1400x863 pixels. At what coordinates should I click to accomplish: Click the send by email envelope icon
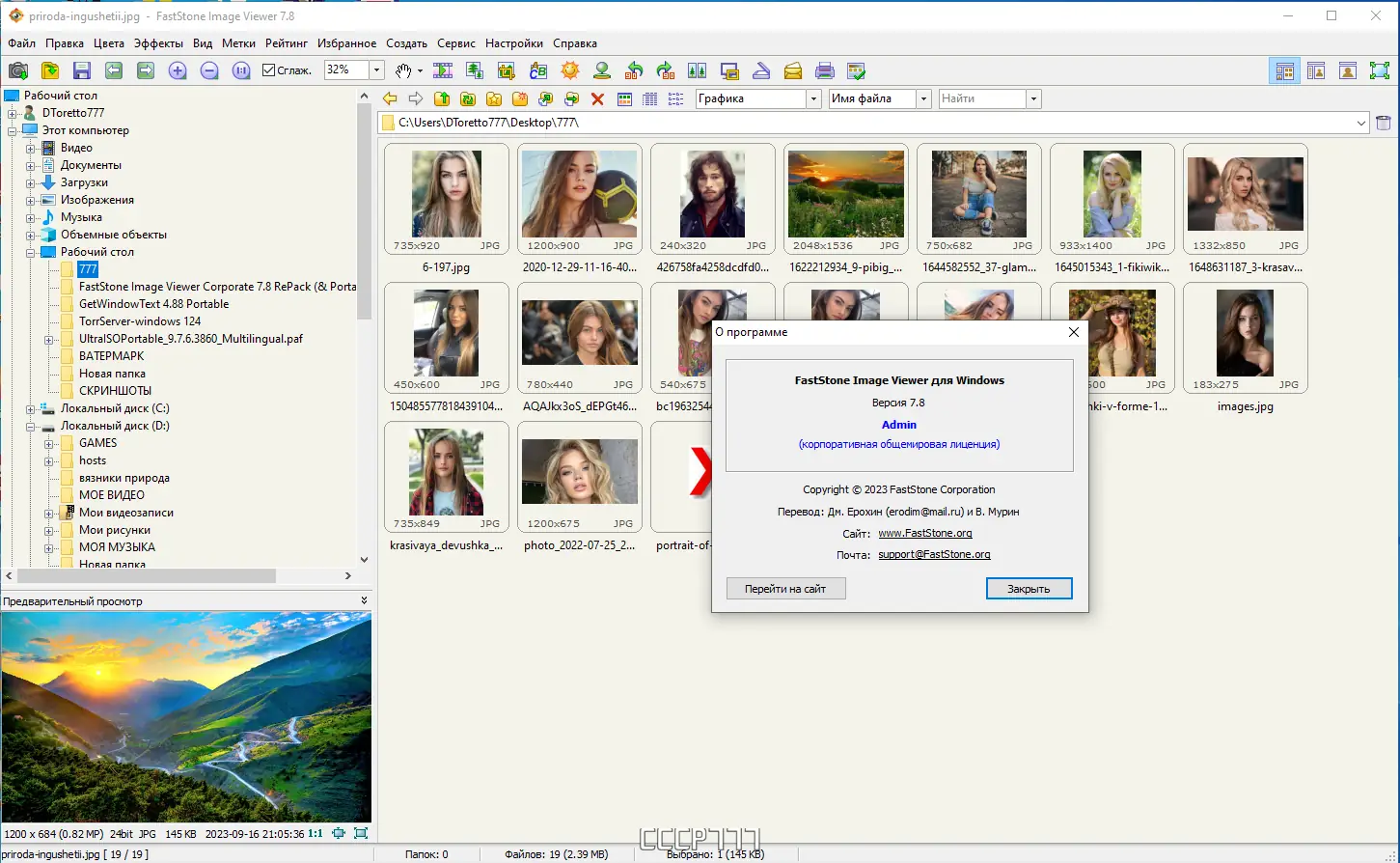(x=792, y=70)
